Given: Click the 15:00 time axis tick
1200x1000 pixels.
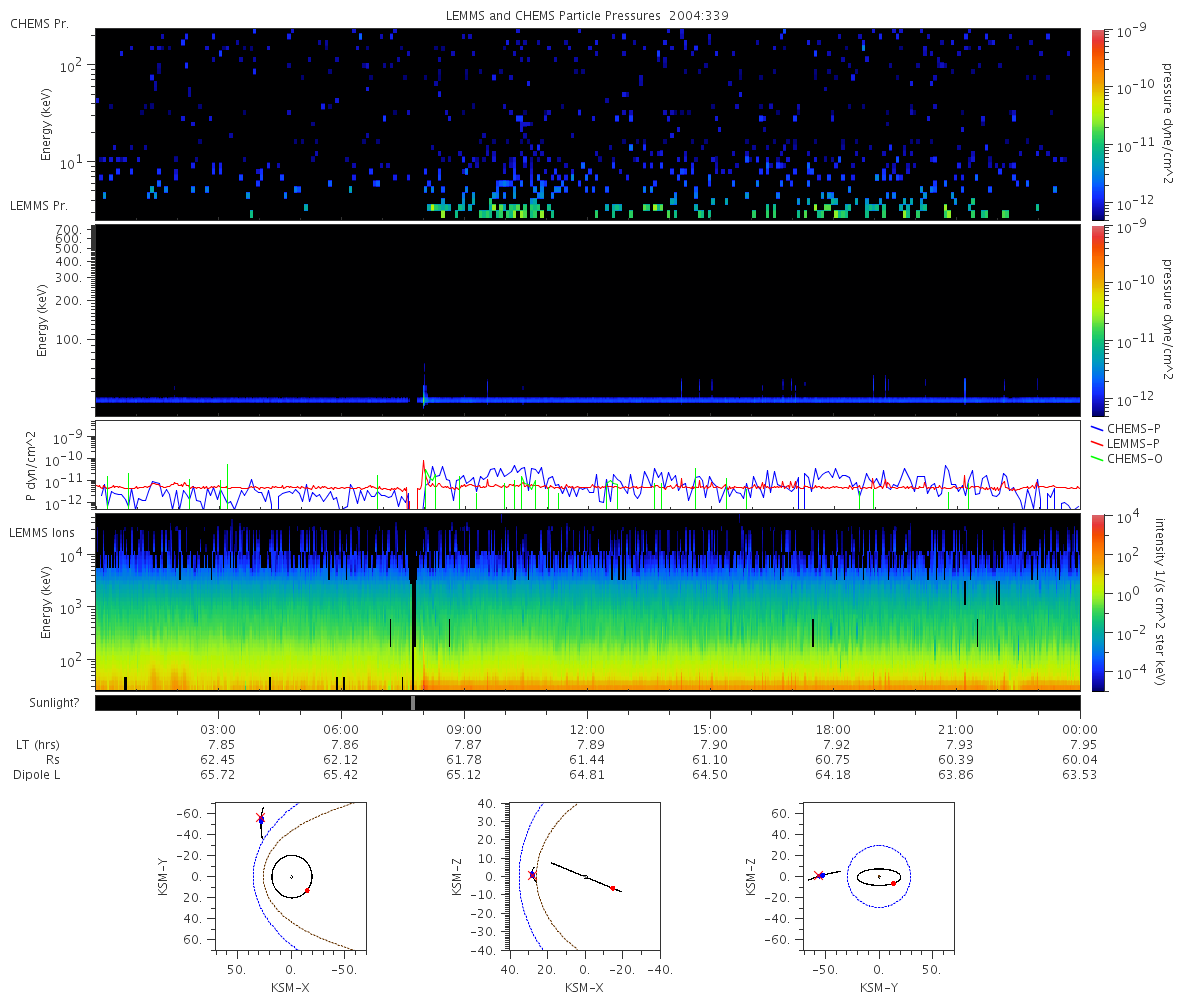Looking at the screenshot, I should pyautogui.click(x=710, y=729).
